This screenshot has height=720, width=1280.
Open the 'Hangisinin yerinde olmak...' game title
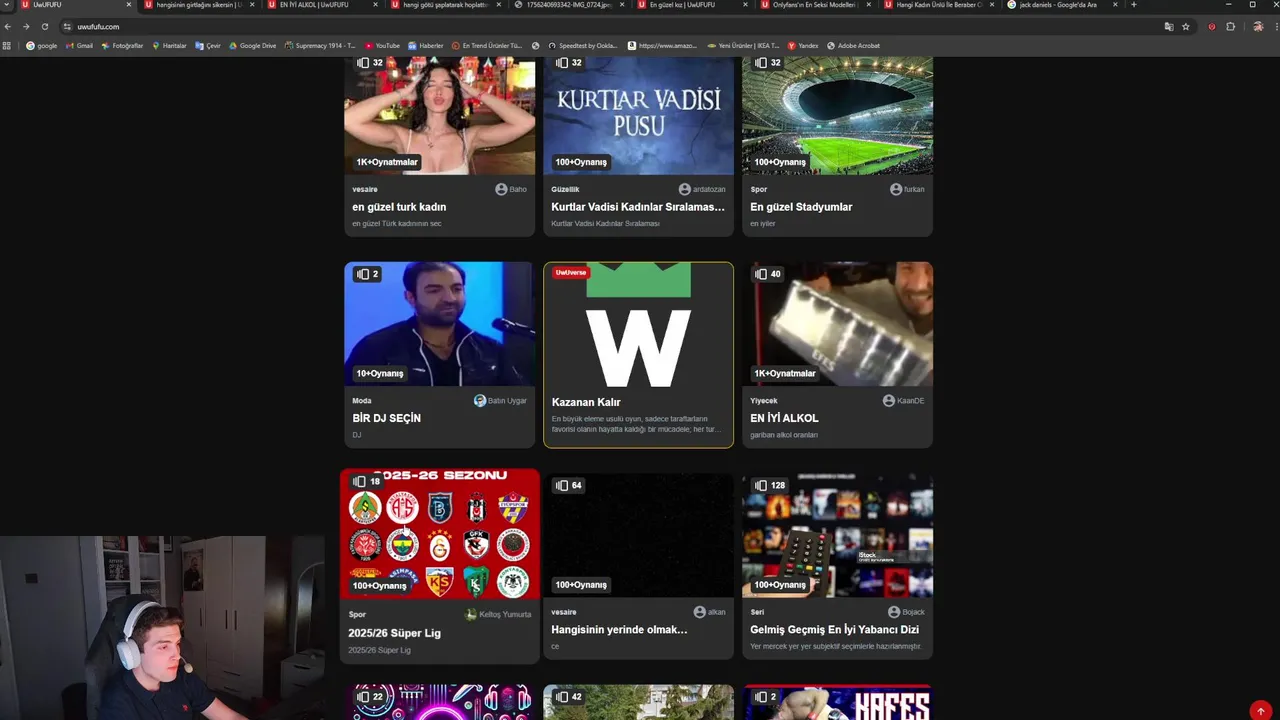click(619, 629)
